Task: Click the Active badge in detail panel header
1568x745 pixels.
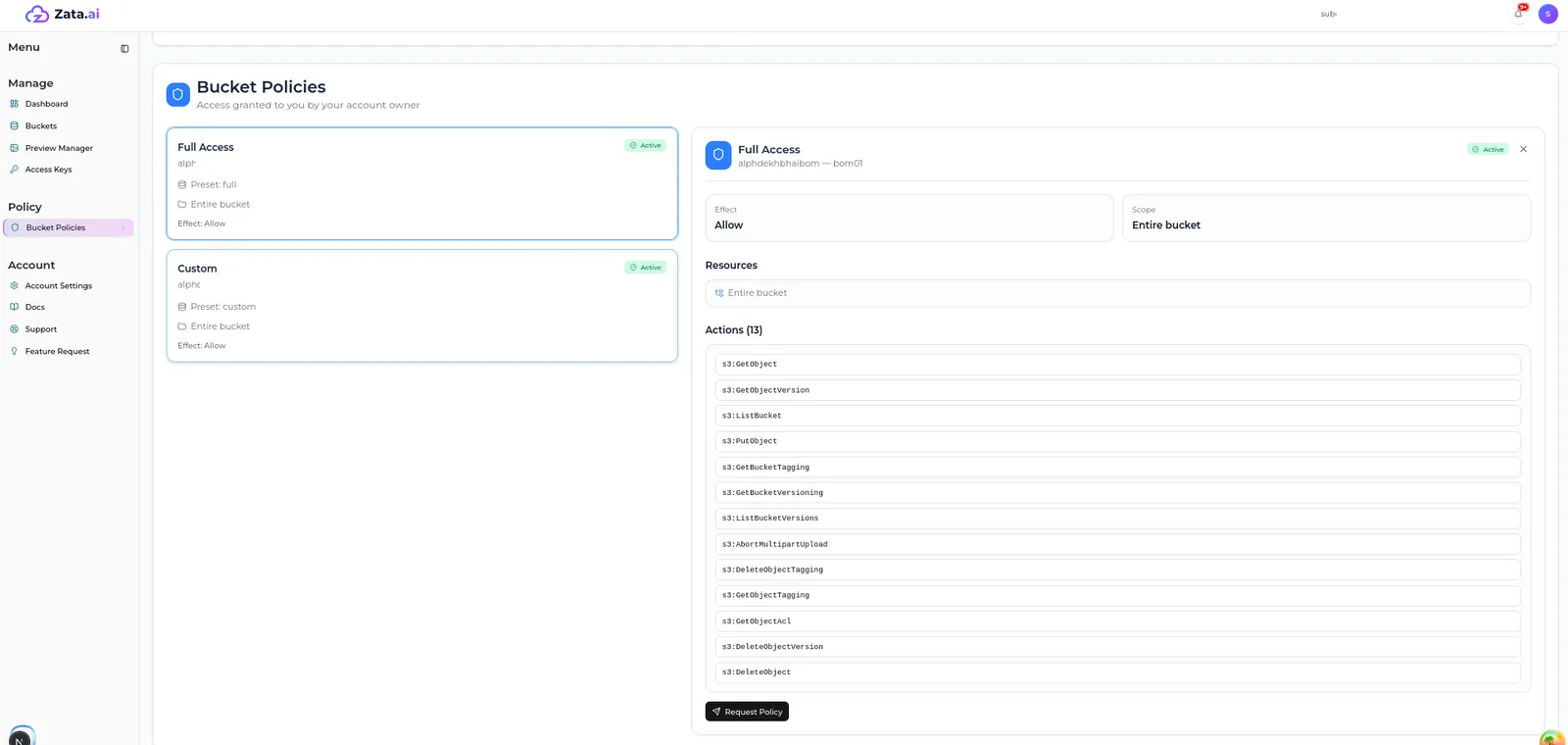Action: click(x=1488, y=149)
